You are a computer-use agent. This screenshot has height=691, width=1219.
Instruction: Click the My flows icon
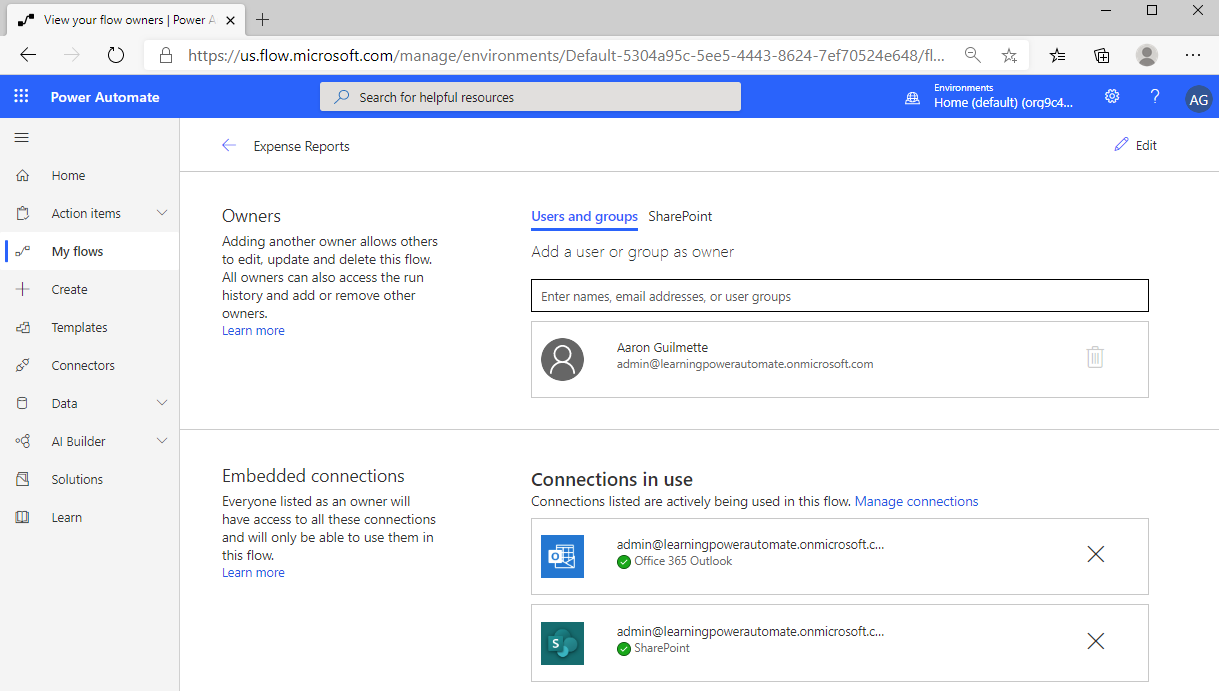(x=23, y=251)
